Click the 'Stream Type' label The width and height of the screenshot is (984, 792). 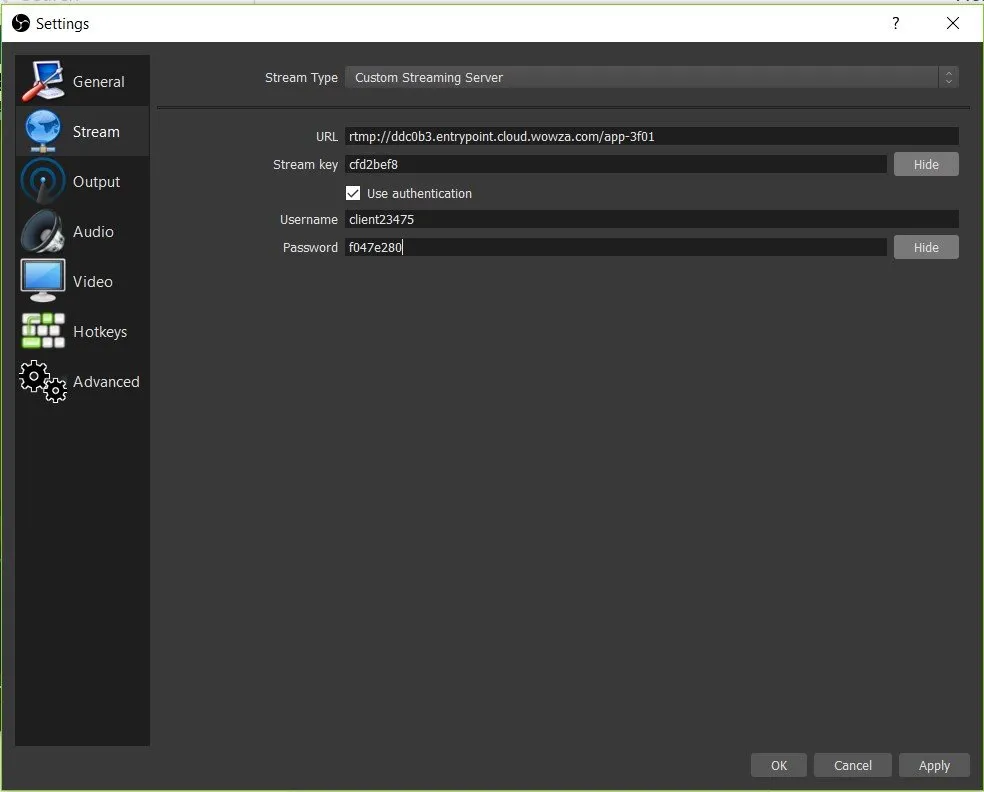(301, 78)
